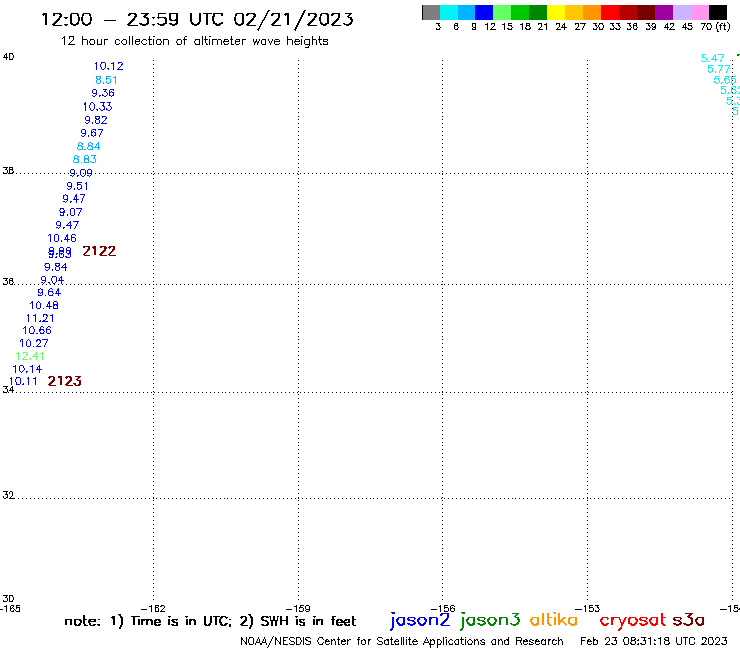
Task: Select the cyan value 5.77
Action: (x=719, y=69)
